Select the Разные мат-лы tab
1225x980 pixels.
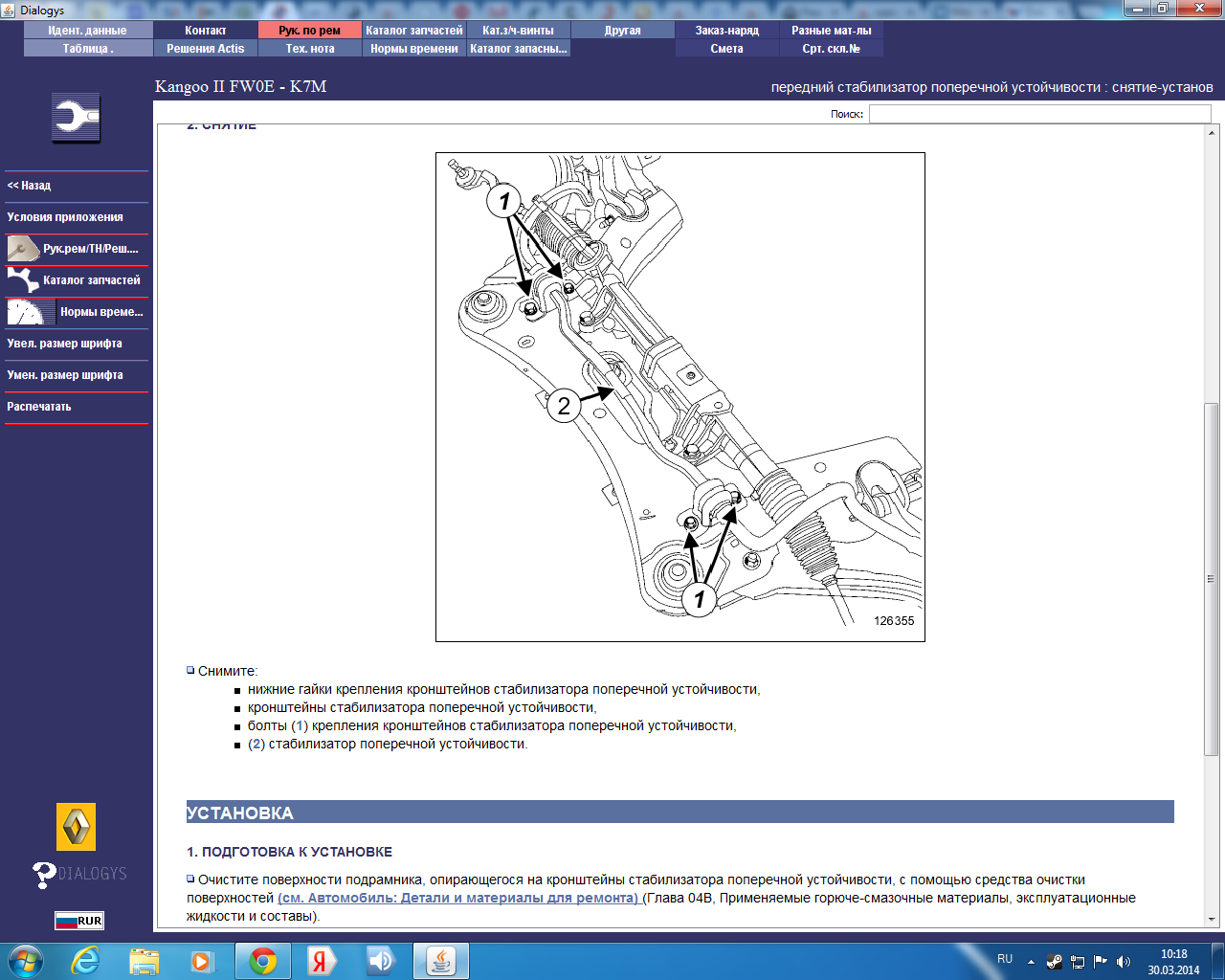(832, 31)
